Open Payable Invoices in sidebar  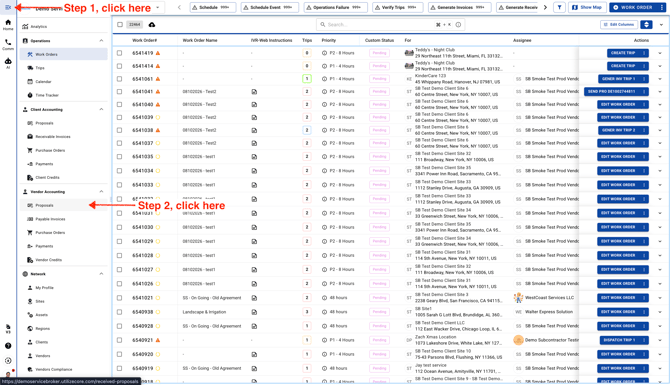coord(64,219)
